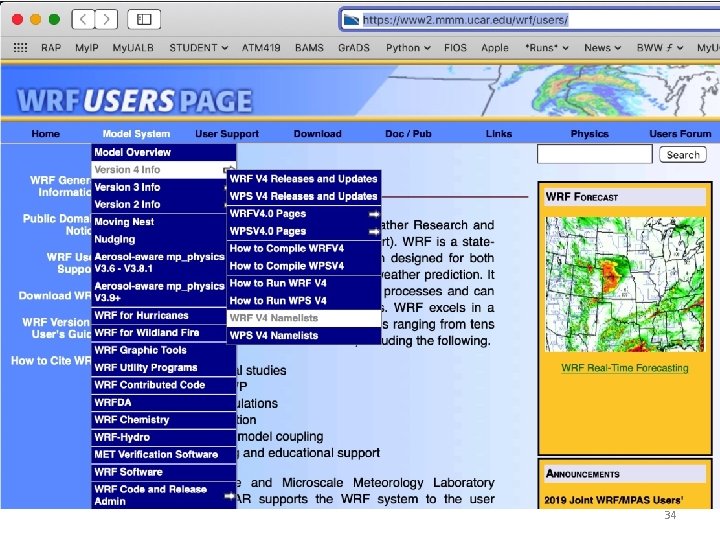Open the MyUALB bookmark
Image resolution: width=720 pixels, height=540 pixels.
pyautogui.click(x=133, y=48)
